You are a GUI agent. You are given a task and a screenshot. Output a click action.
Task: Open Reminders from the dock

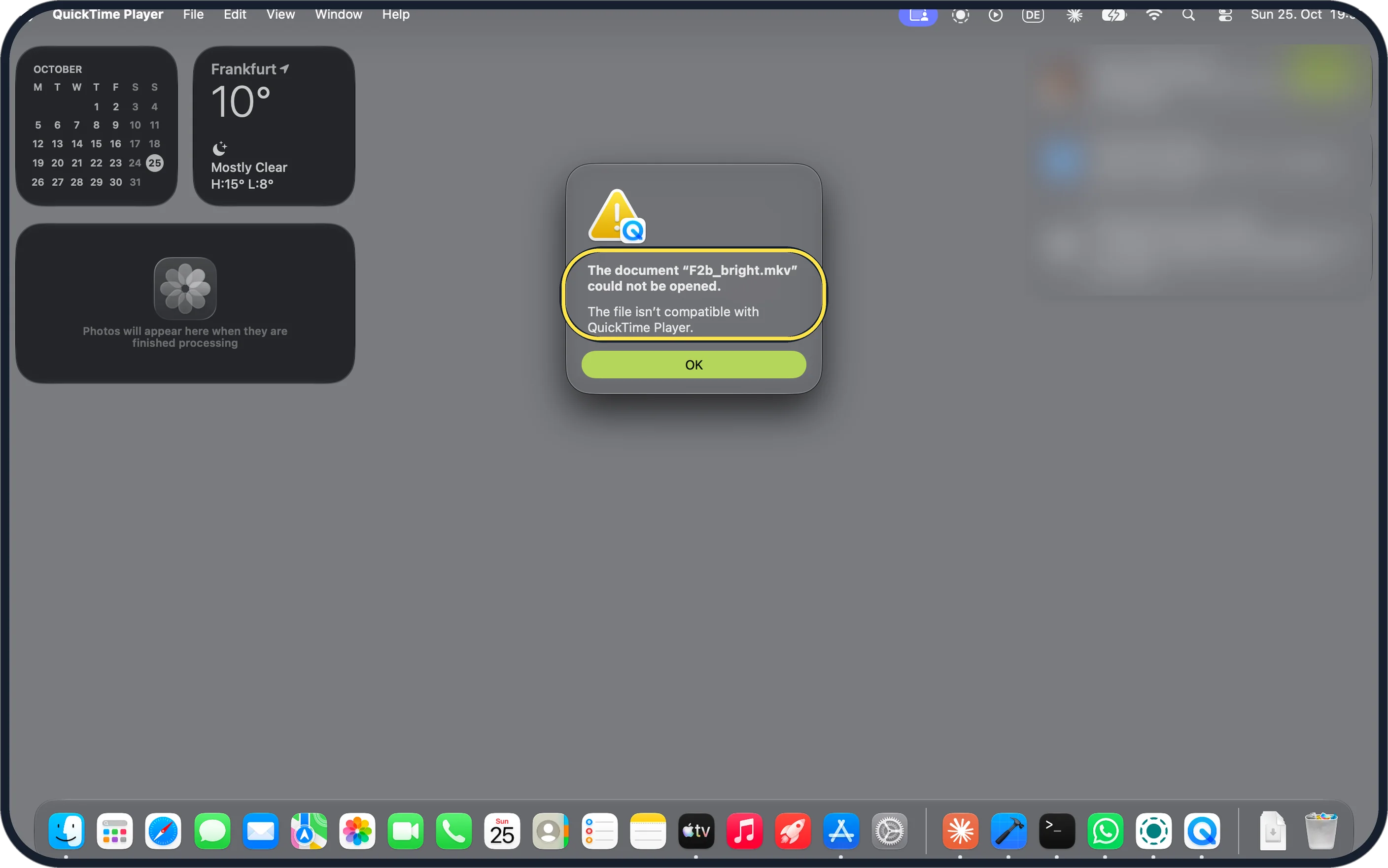tap(599, 831)
